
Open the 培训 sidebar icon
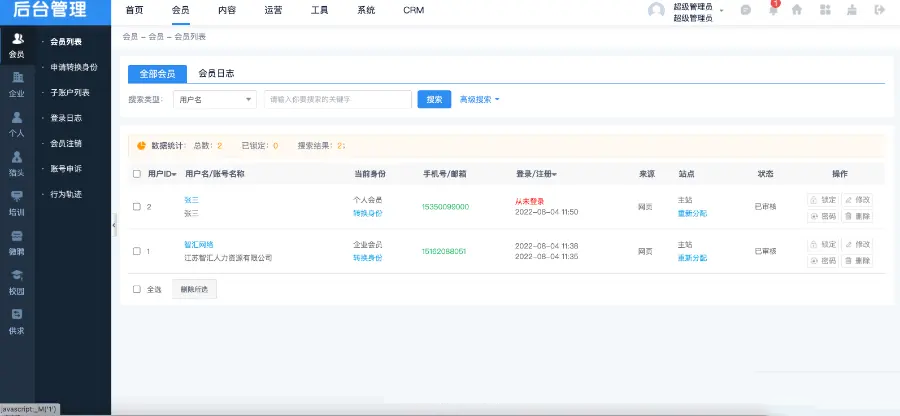[17, 201]
